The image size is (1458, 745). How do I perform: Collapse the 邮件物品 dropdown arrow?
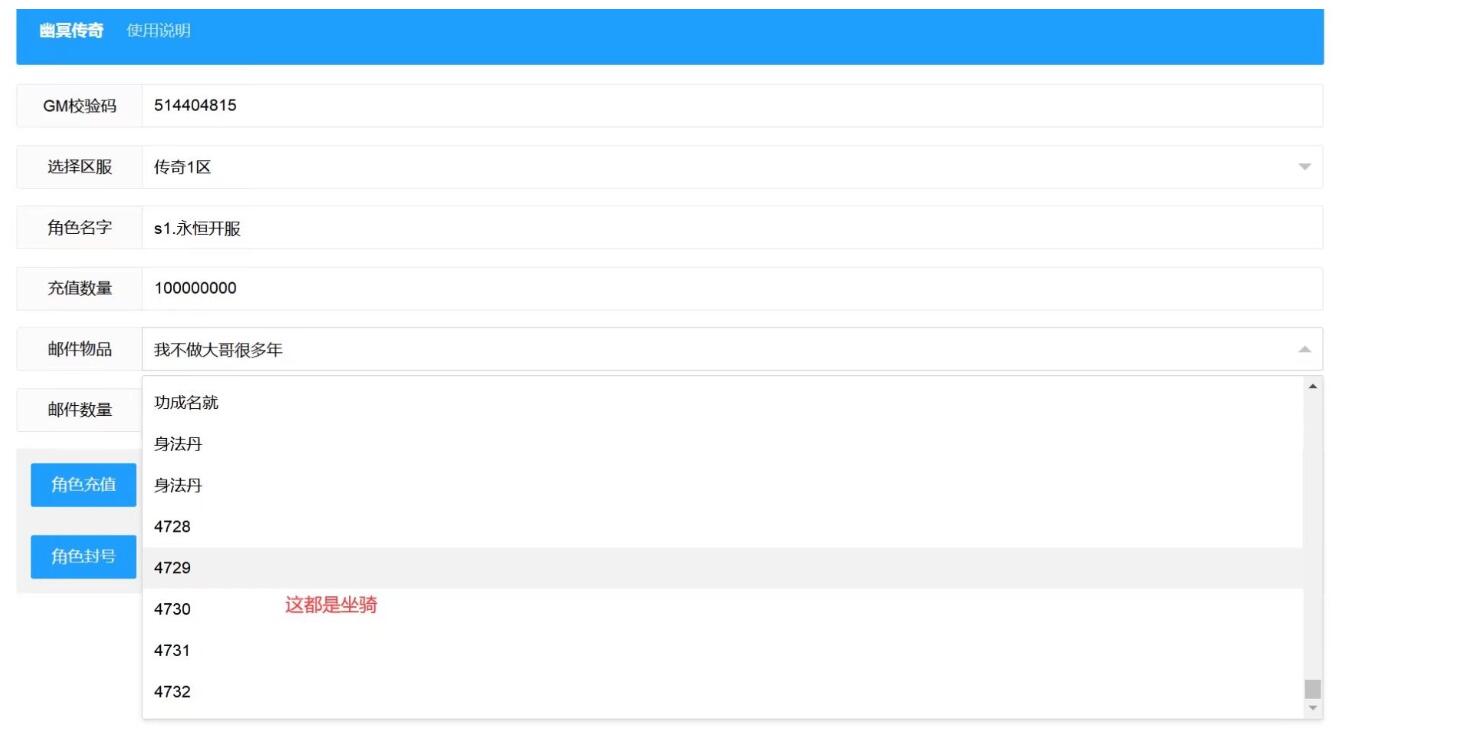point(1304,349)
